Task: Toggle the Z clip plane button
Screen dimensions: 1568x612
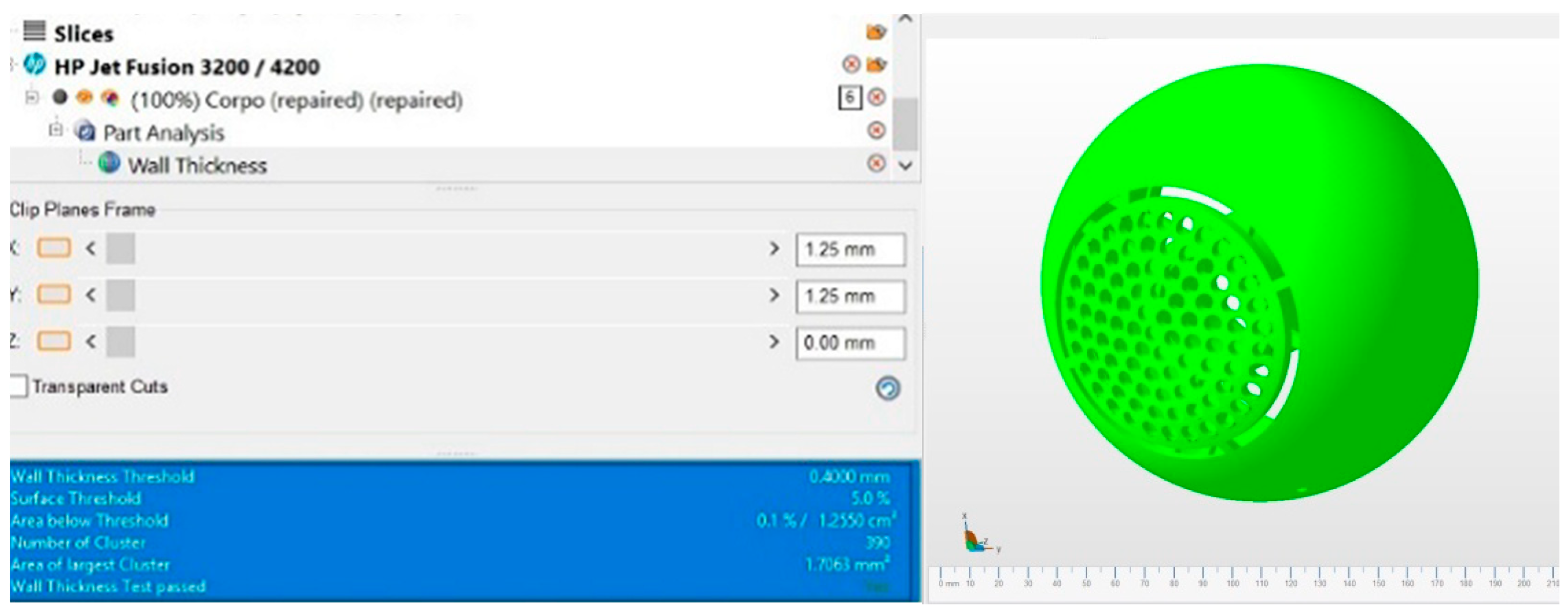Action: tap(53, 341)
